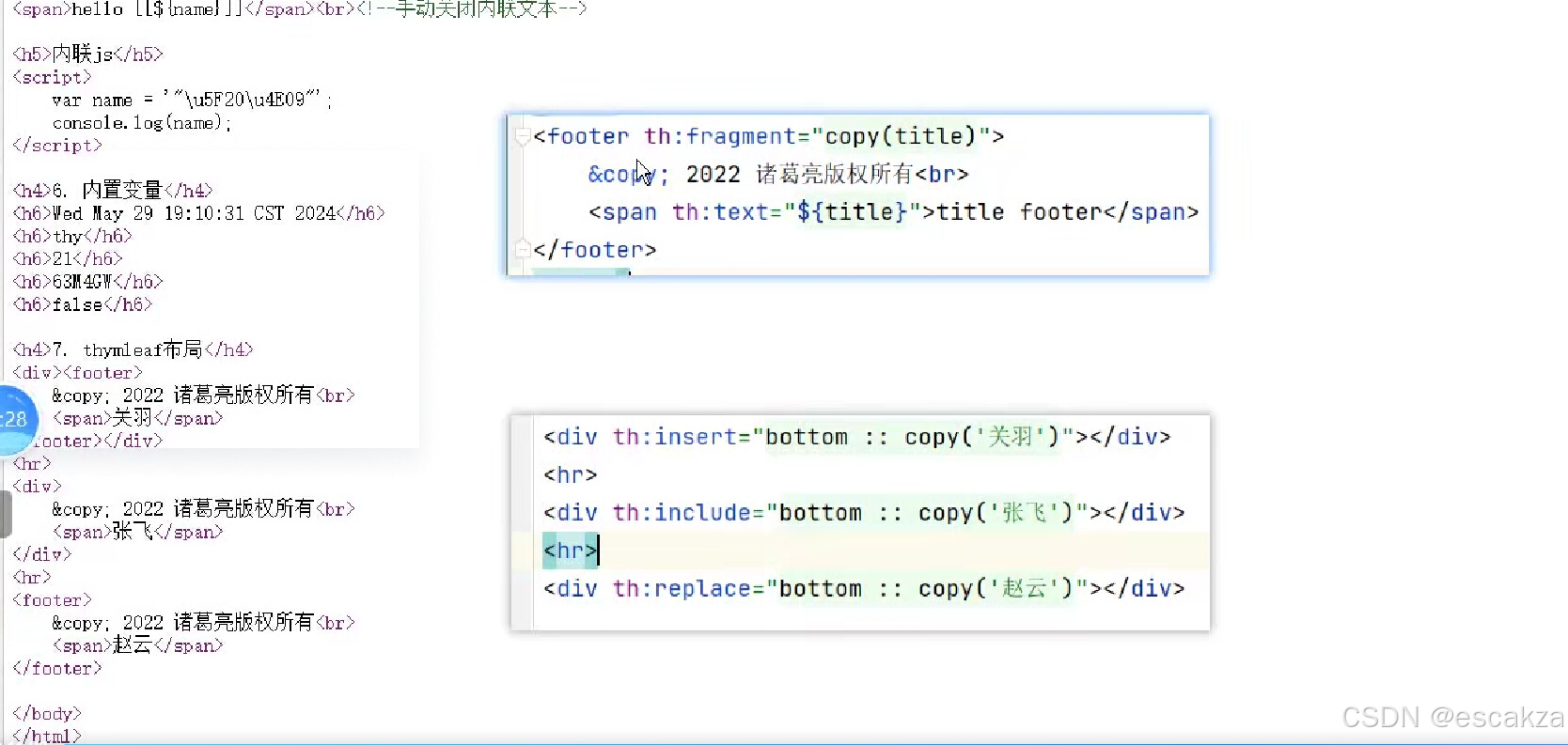Screen dimensions: 1568x745
Task: Select the var name = '"\u5F20\u4E09"' line
Action: 192,100
